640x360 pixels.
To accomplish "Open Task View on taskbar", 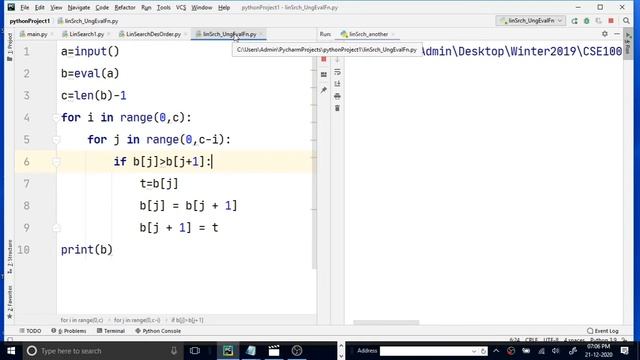I will pyautogui.click(x=195, y=351).
